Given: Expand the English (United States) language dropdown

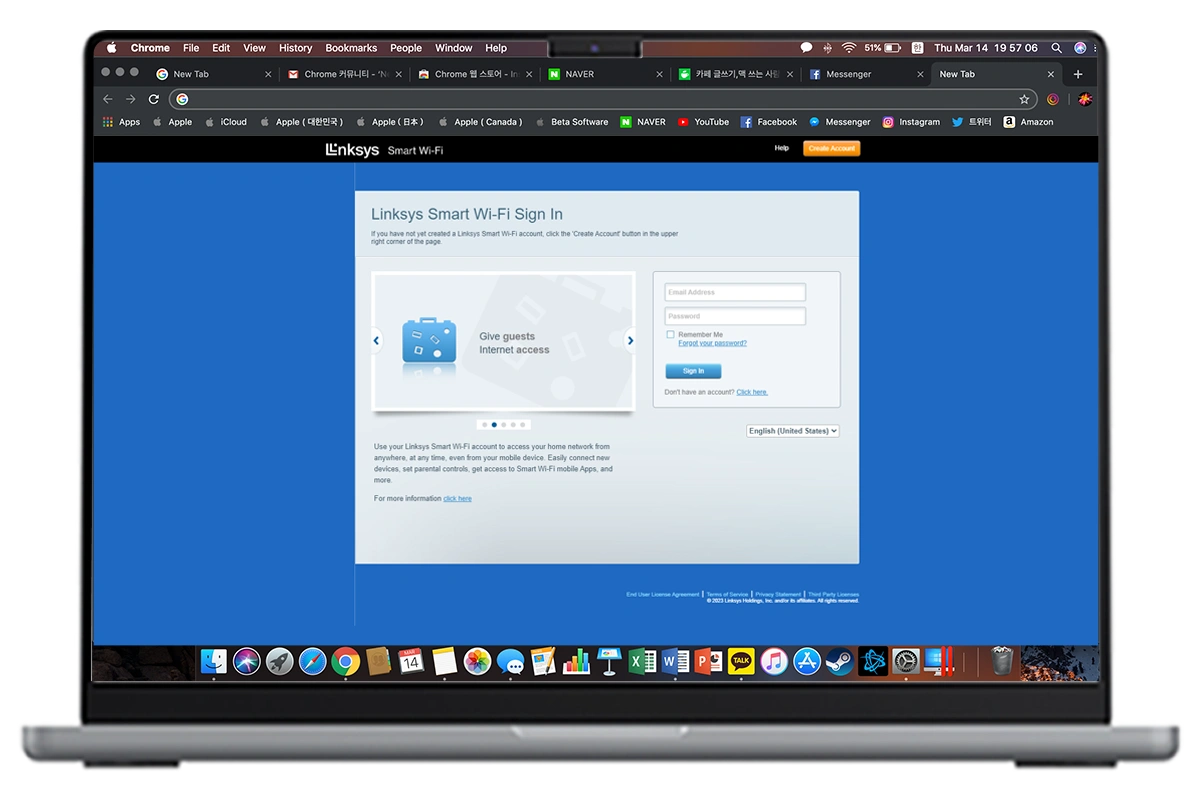Looking at the screenshot, I should click(x=792, y=431).
